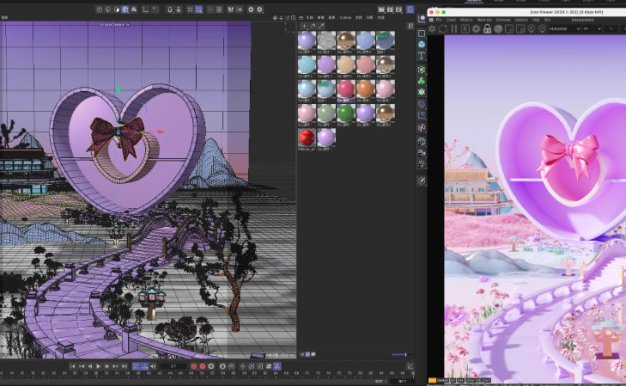
Task: Click the highlighted layout icon at top right
Action: coord(410,10)
